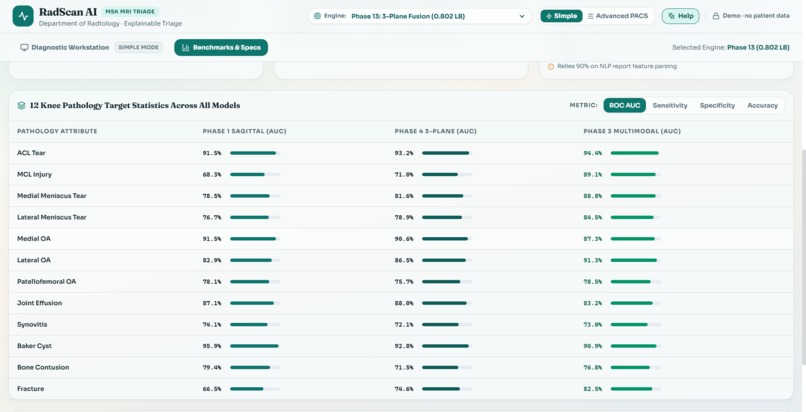806x412 pixels.
Task: Click the 87.1% Joint Effusion Phase 1 value
Action: tap(212, 303)
